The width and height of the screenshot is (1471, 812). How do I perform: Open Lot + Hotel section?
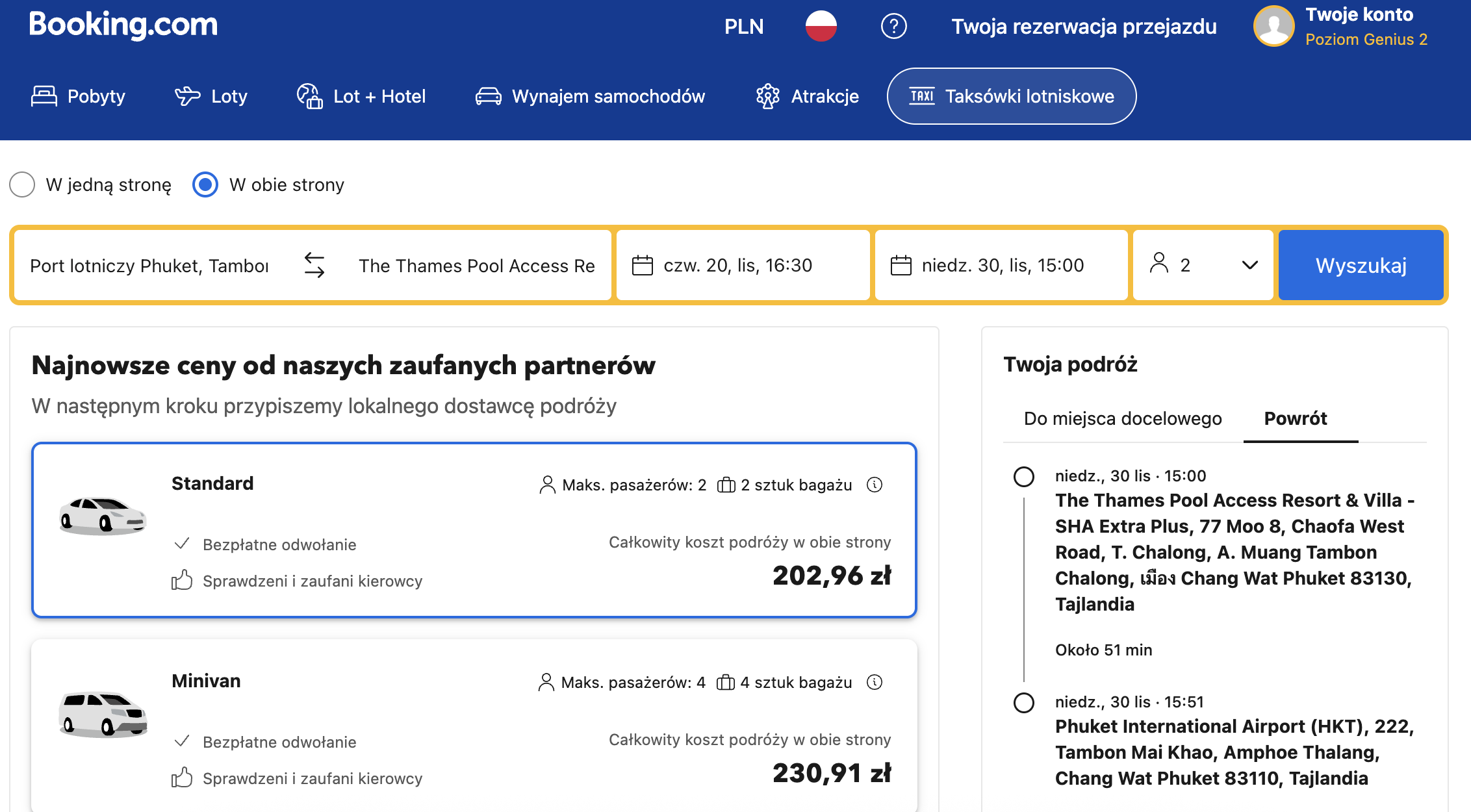[361, 96]
